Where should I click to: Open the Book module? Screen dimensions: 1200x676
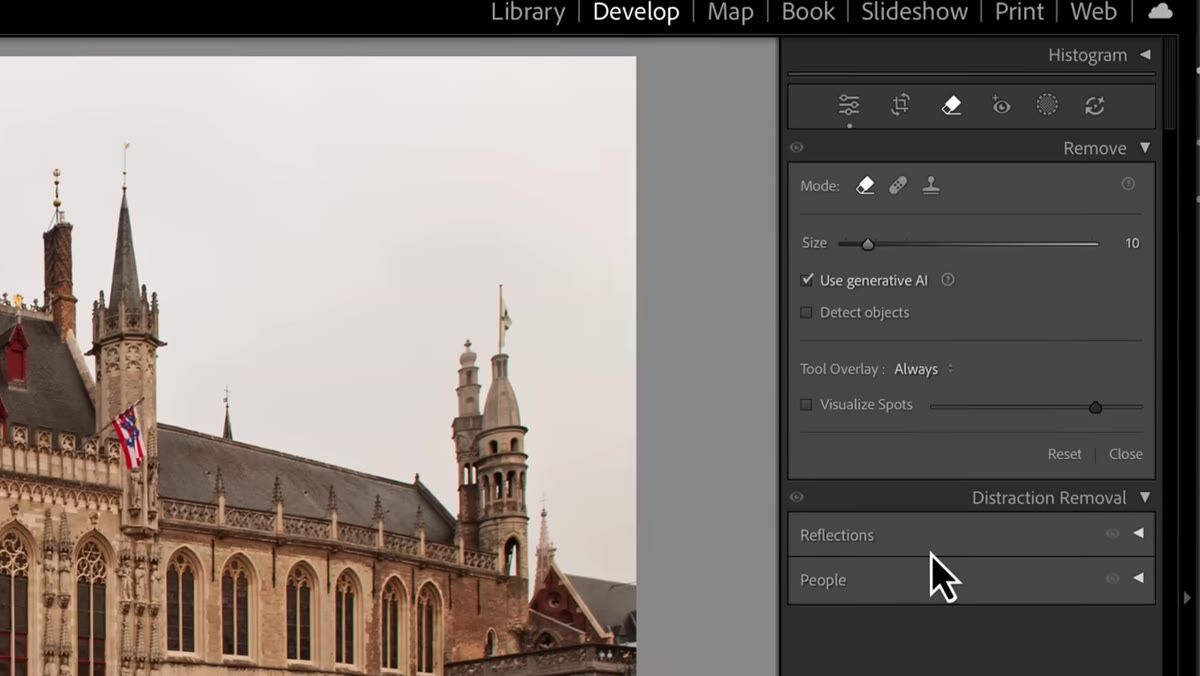click(808, 12)
